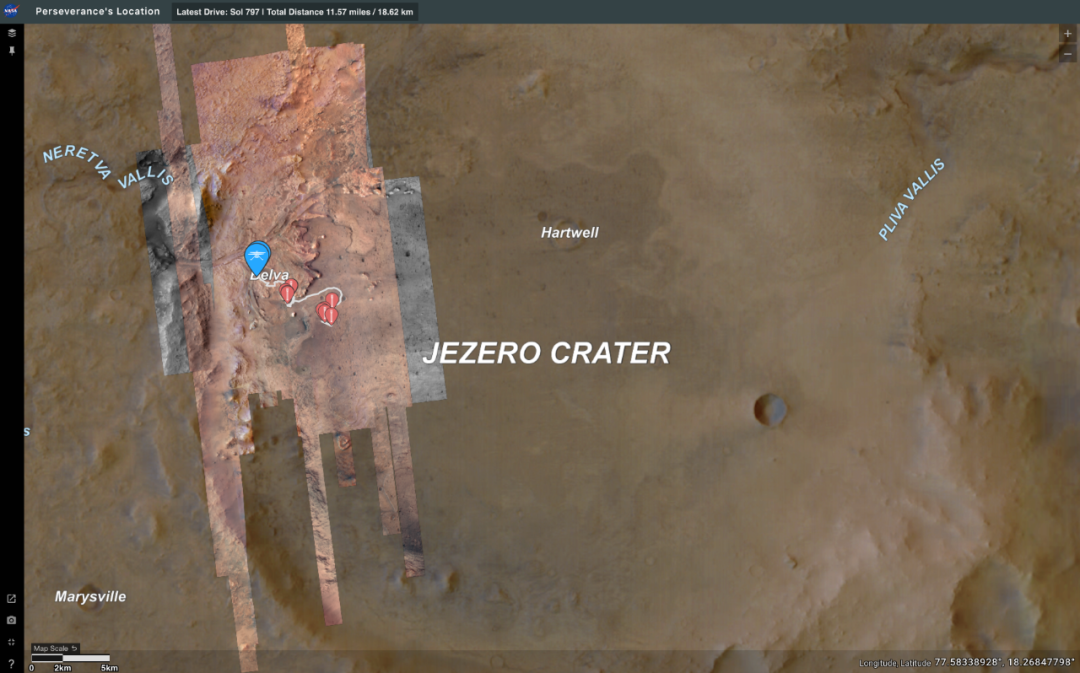Open the map layers panel icon
This screenshot has width=1080, height=673.
(12, 32)
